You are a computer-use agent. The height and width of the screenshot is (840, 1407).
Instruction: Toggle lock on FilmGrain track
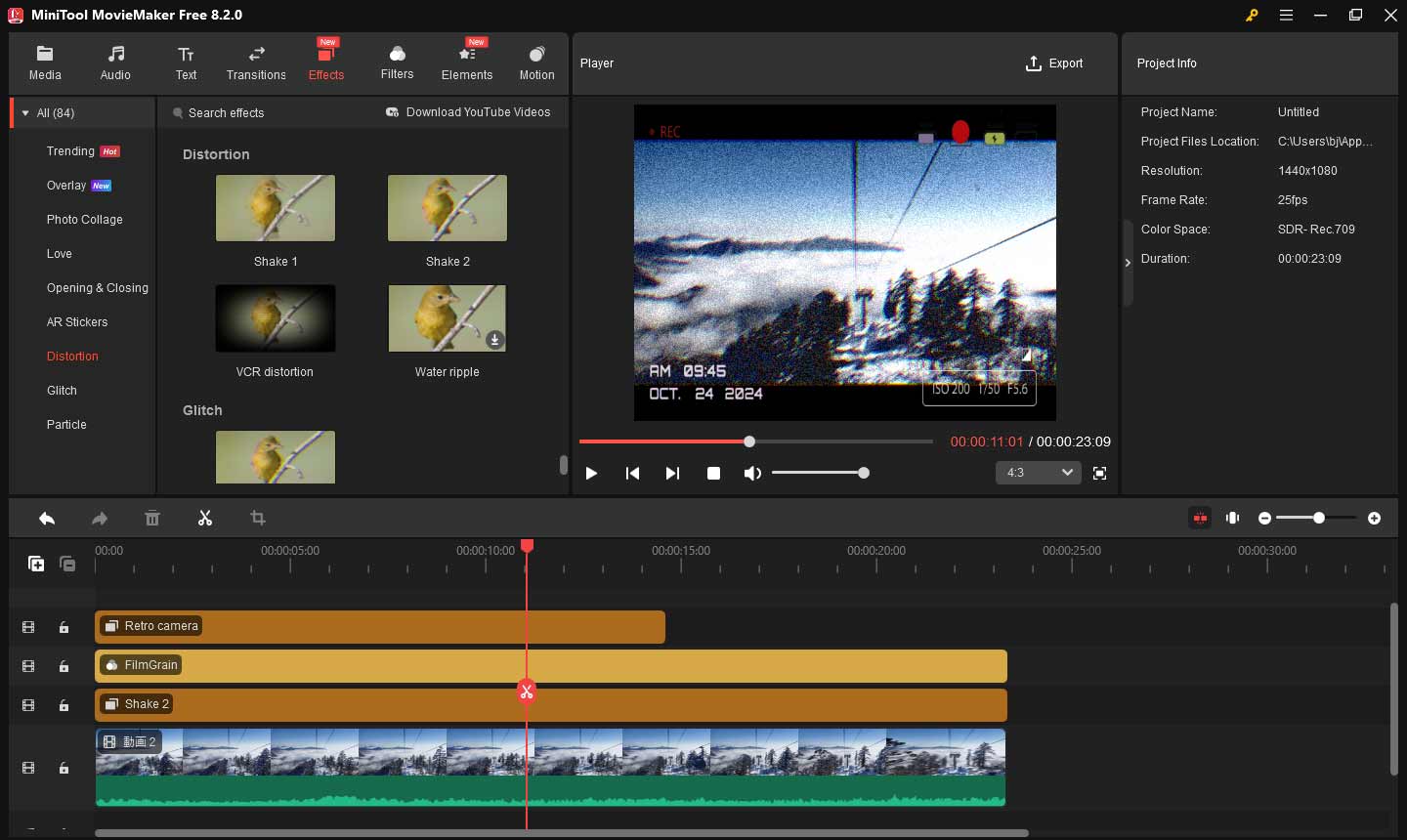tap(64, 666)
